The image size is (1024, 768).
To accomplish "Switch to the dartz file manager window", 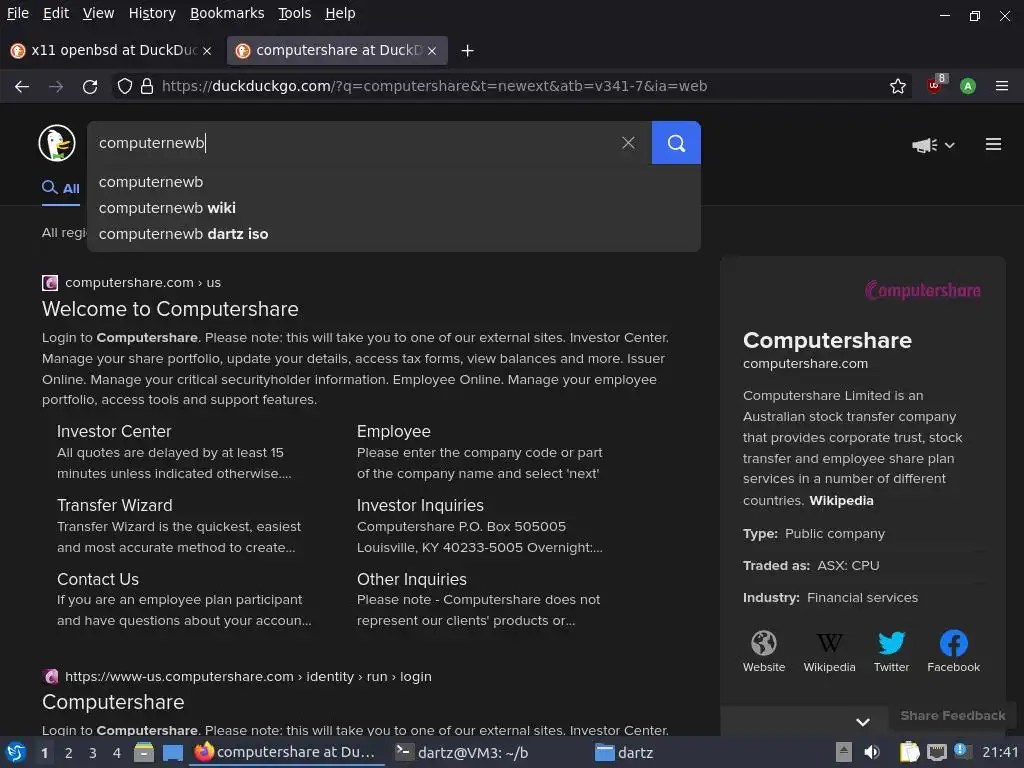I will point(624,753).
